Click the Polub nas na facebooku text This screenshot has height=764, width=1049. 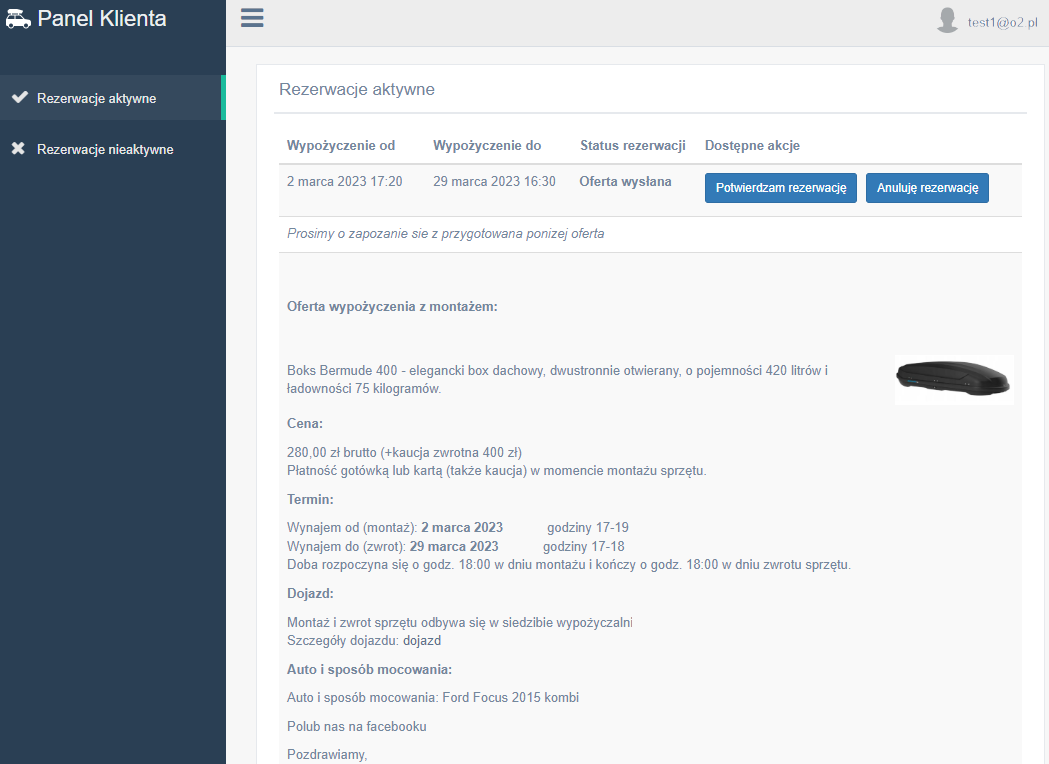tap(363, 727)
